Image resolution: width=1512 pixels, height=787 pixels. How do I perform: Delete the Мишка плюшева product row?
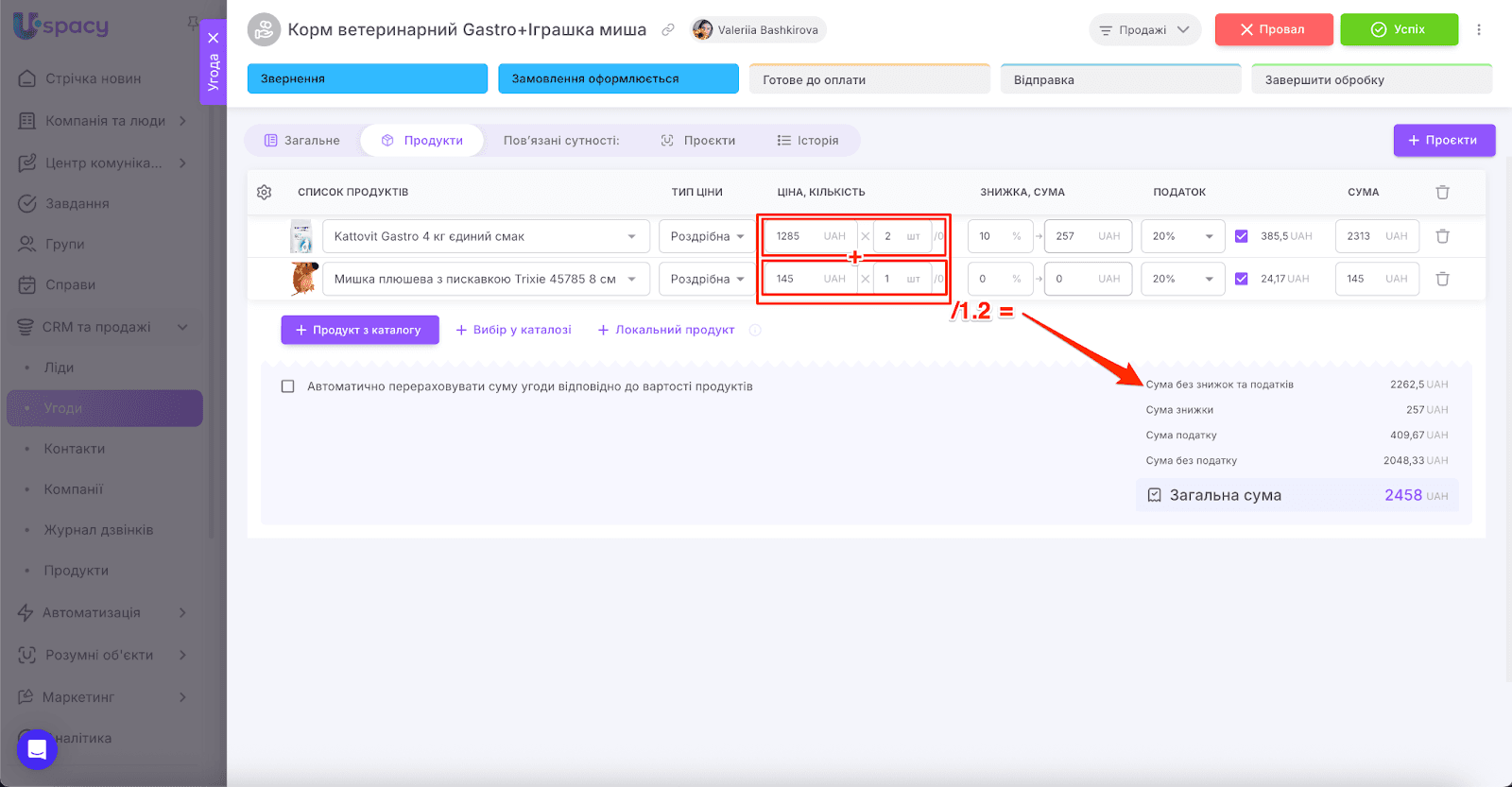click(x=1443, y=279)
